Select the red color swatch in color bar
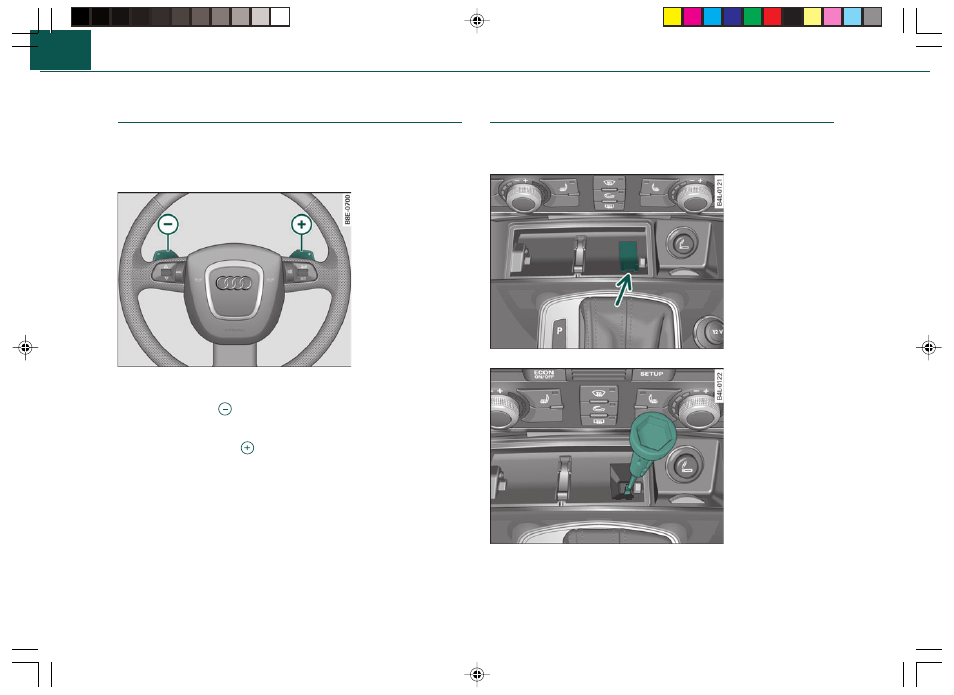The height and width of the screenshot is (695, 954). 773,16
